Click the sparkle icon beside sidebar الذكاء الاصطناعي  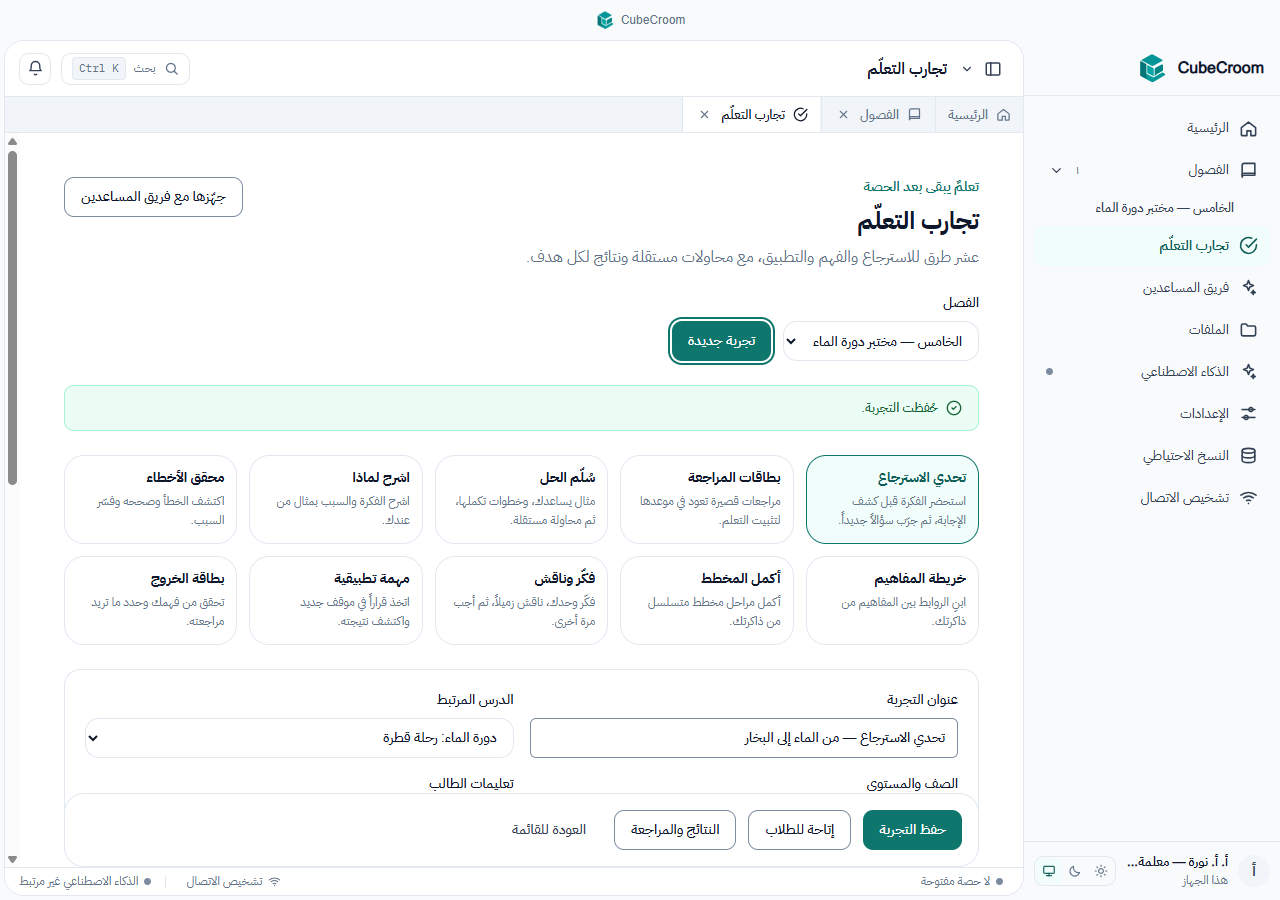coord(1248,372)
